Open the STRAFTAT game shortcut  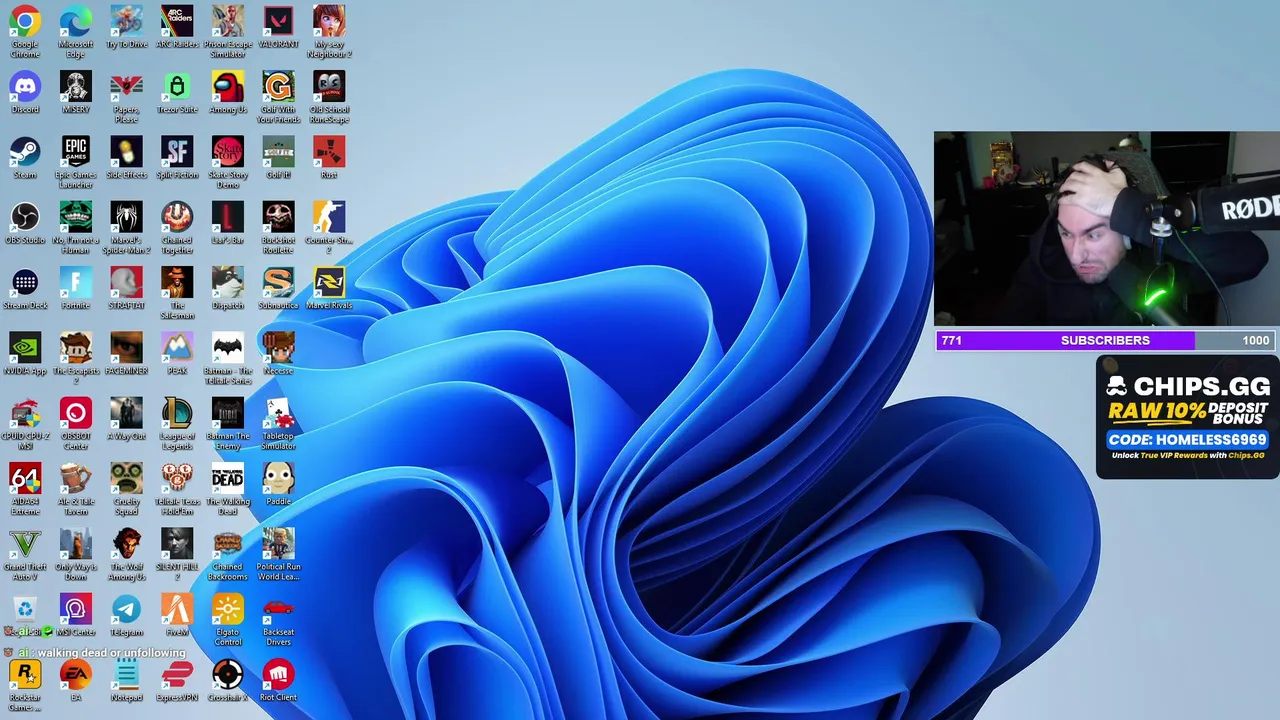pos(126,283)
